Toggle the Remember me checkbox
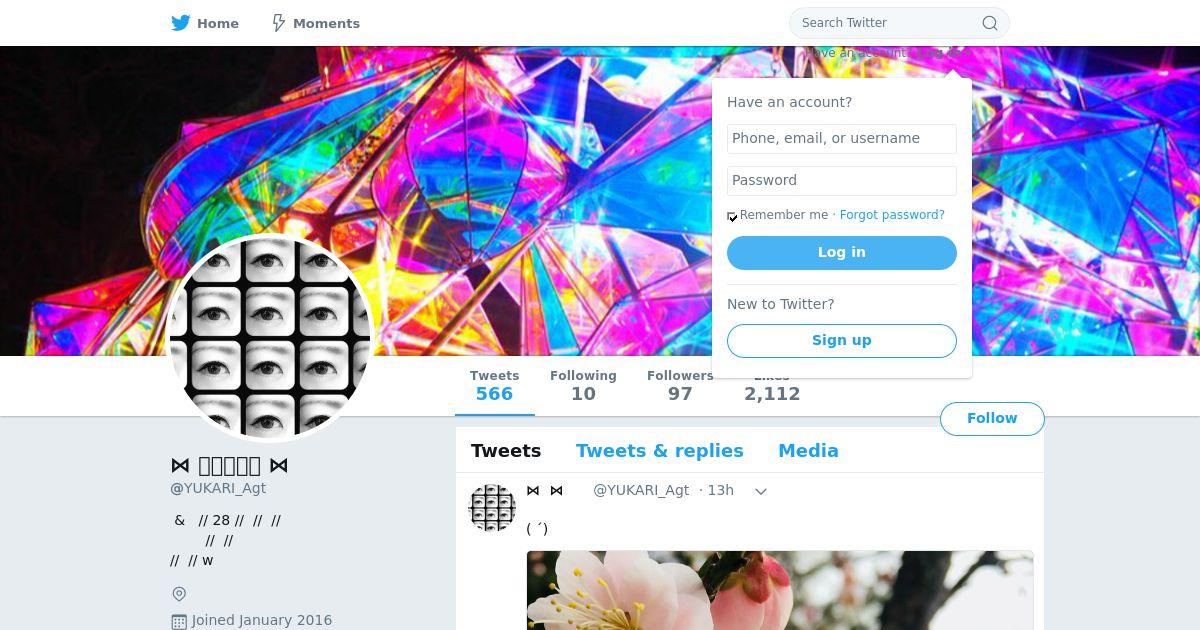The image size is (1200, 630). point(732,216)
